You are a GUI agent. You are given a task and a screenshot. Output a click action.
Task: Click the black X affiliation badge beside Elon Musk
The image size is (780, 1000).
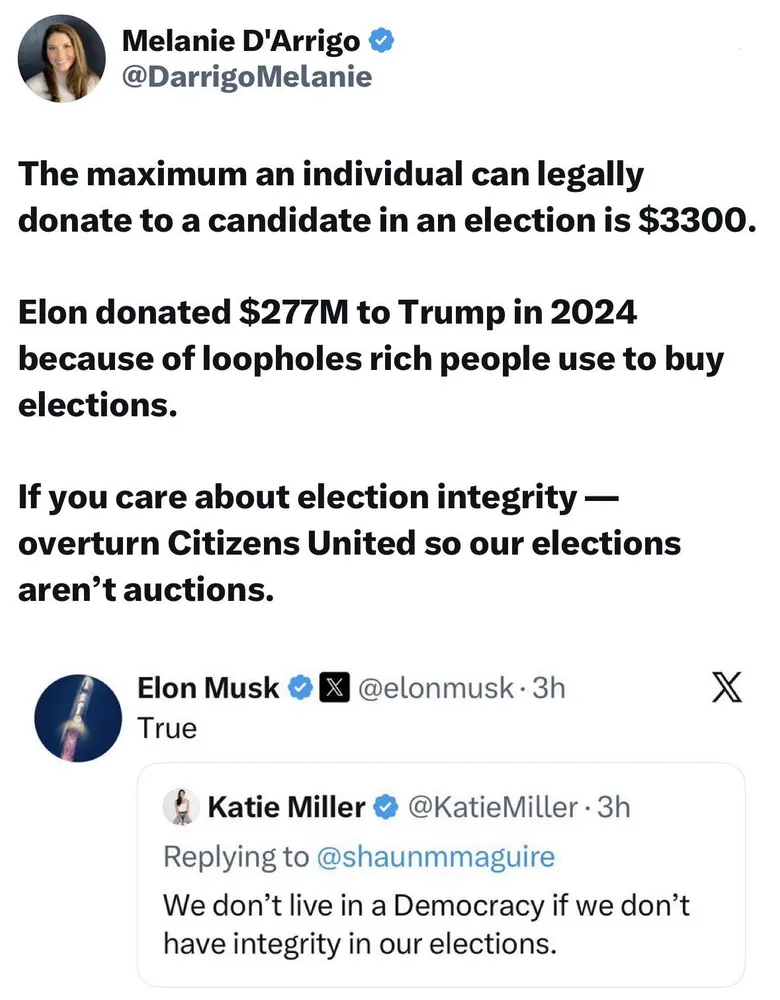coord(332,687)
